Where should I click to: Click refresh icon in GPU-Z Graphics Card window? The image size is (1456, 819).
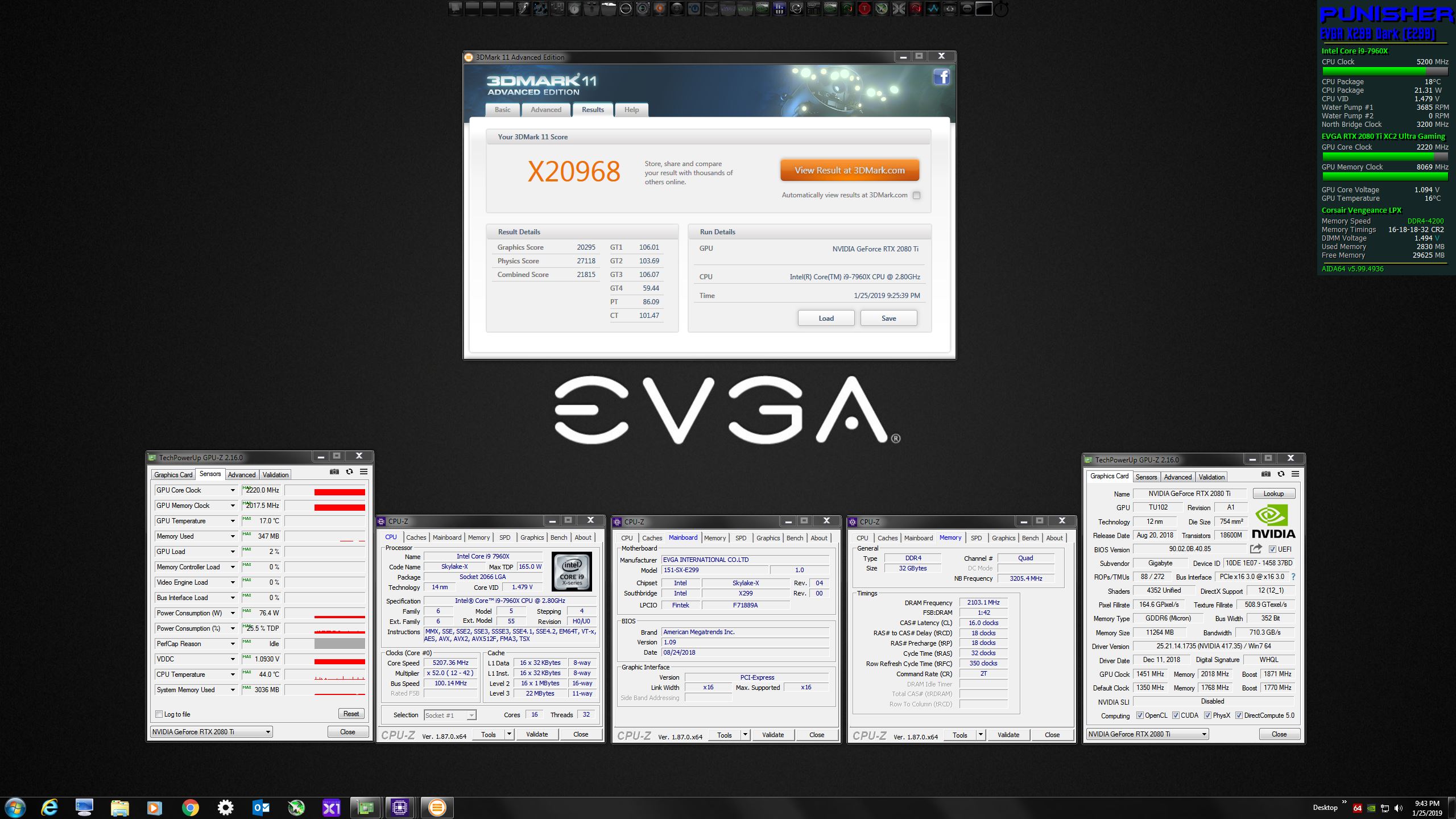click(x=1281, y=474)
